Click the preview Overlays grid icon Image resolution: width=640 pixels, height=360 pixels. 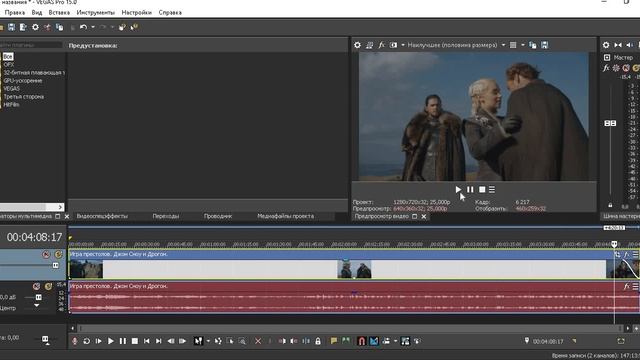point(513,45)
